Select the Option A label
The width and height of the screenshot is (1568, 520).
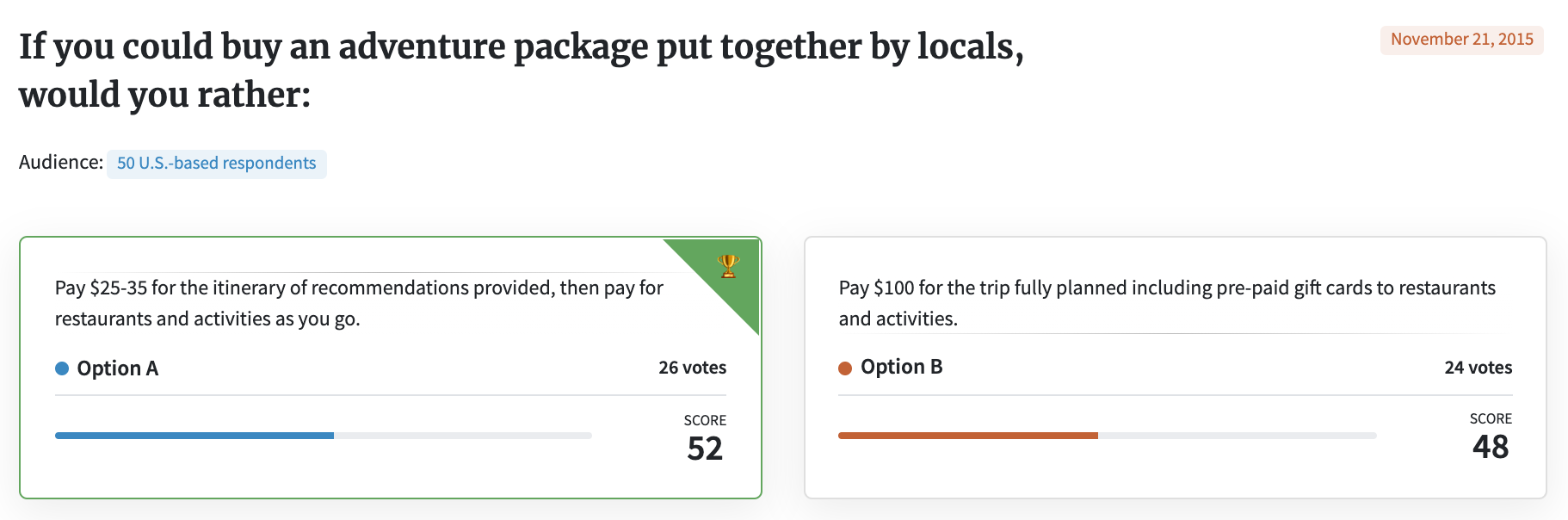click(118, 368)
